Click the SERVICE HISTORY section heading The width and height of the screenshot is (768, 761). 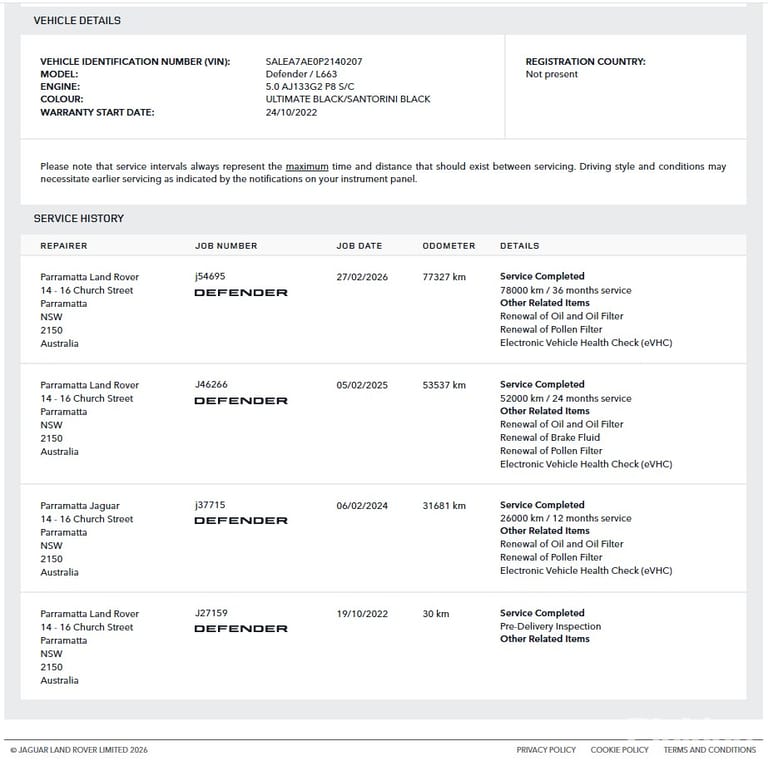(78, 218)
